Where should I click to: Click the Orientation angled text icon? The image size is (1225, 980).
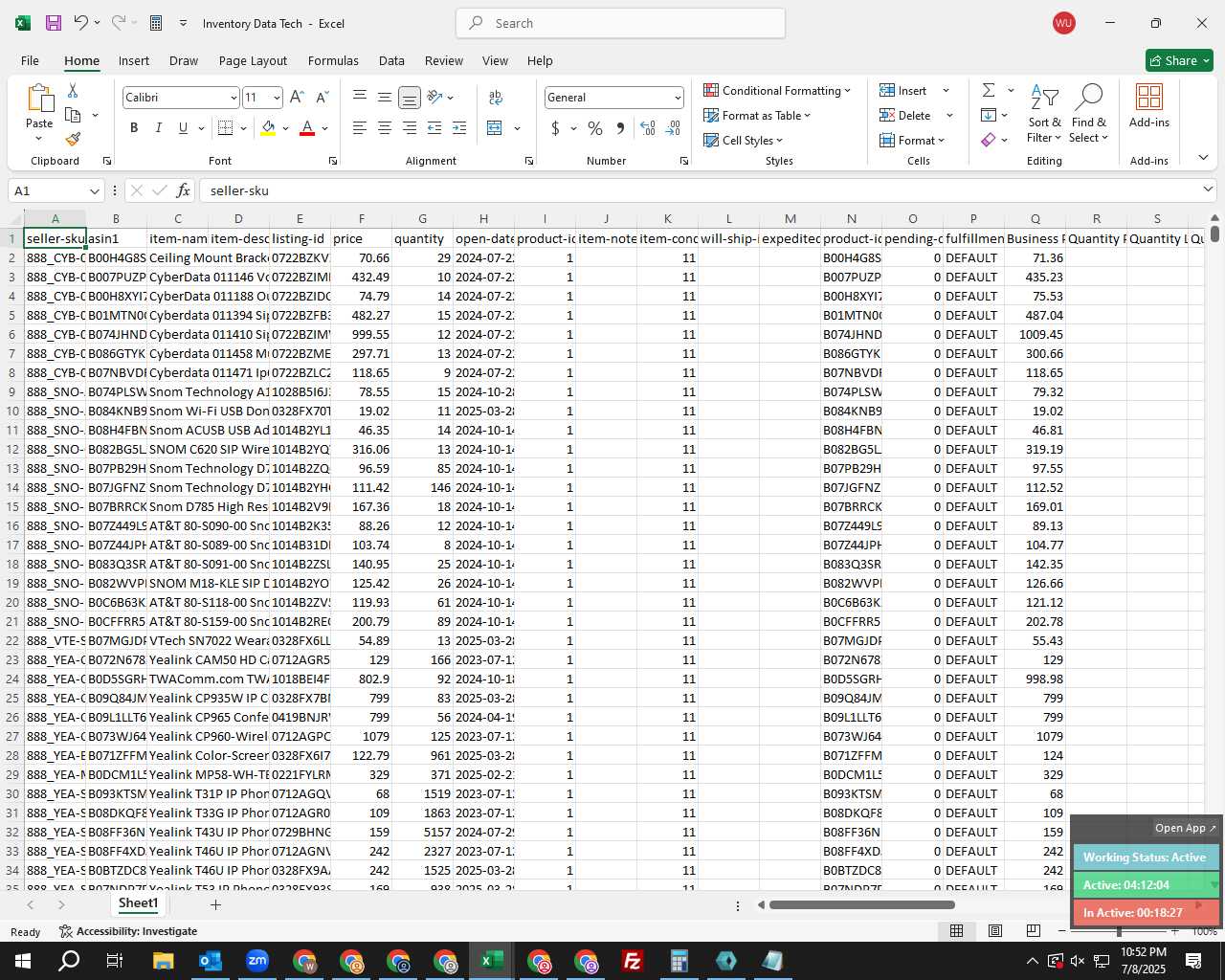(435, 97)
